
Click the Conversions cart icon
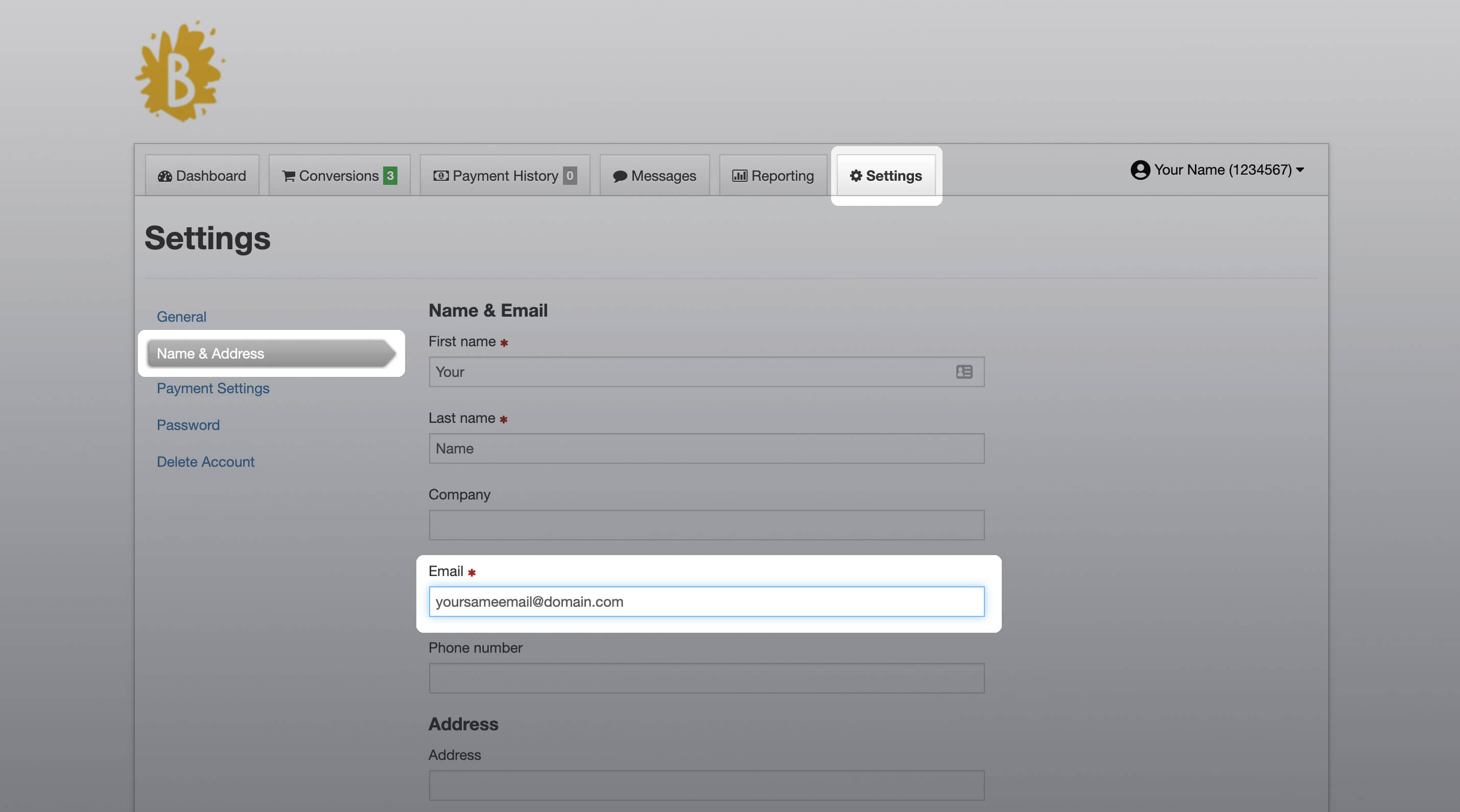pyautogui.click(x=289, y=176)
